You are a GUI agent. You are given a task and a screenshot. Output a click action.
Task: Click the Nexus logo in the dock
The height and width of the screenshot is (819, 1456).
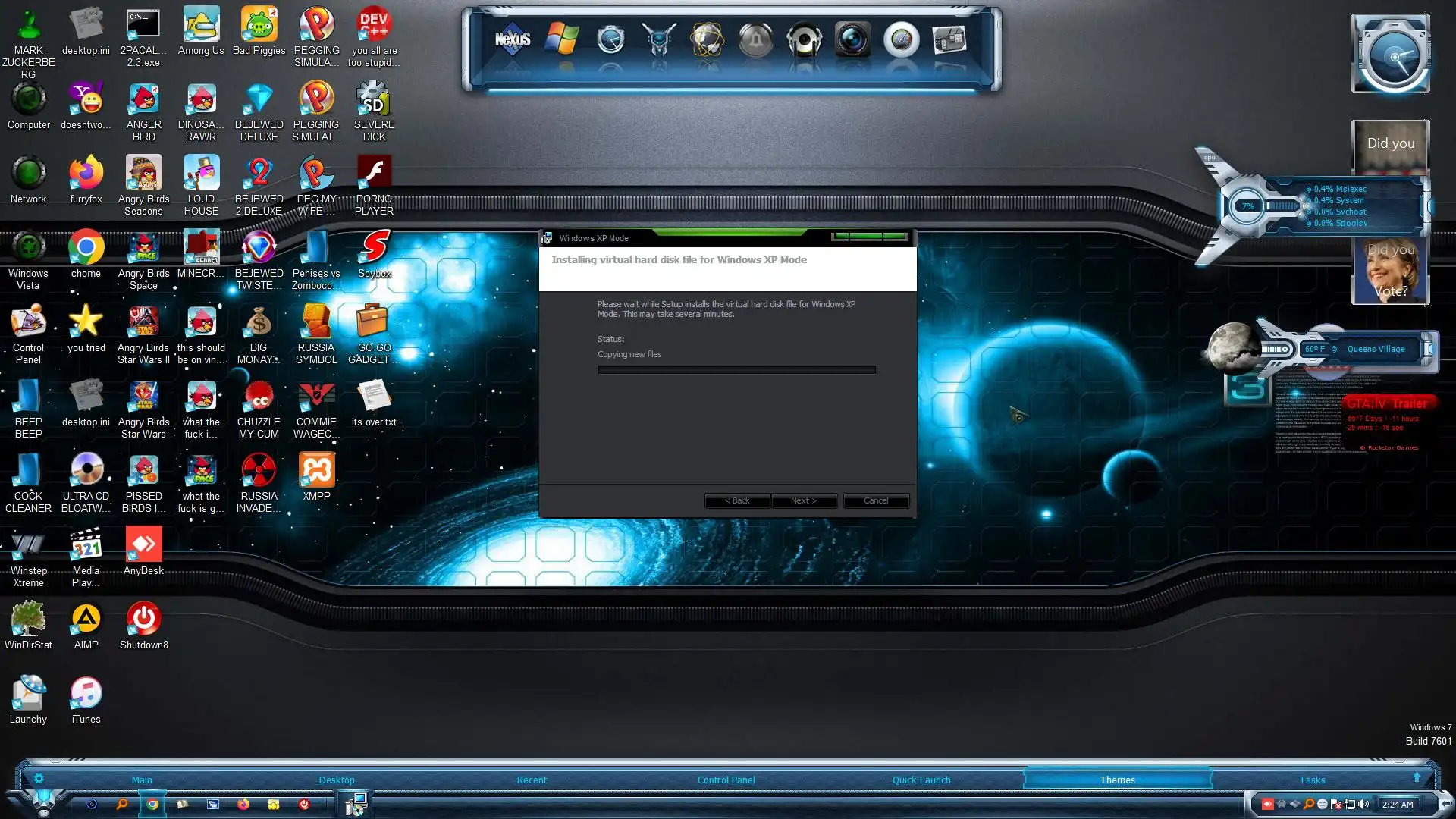[513, 39]
